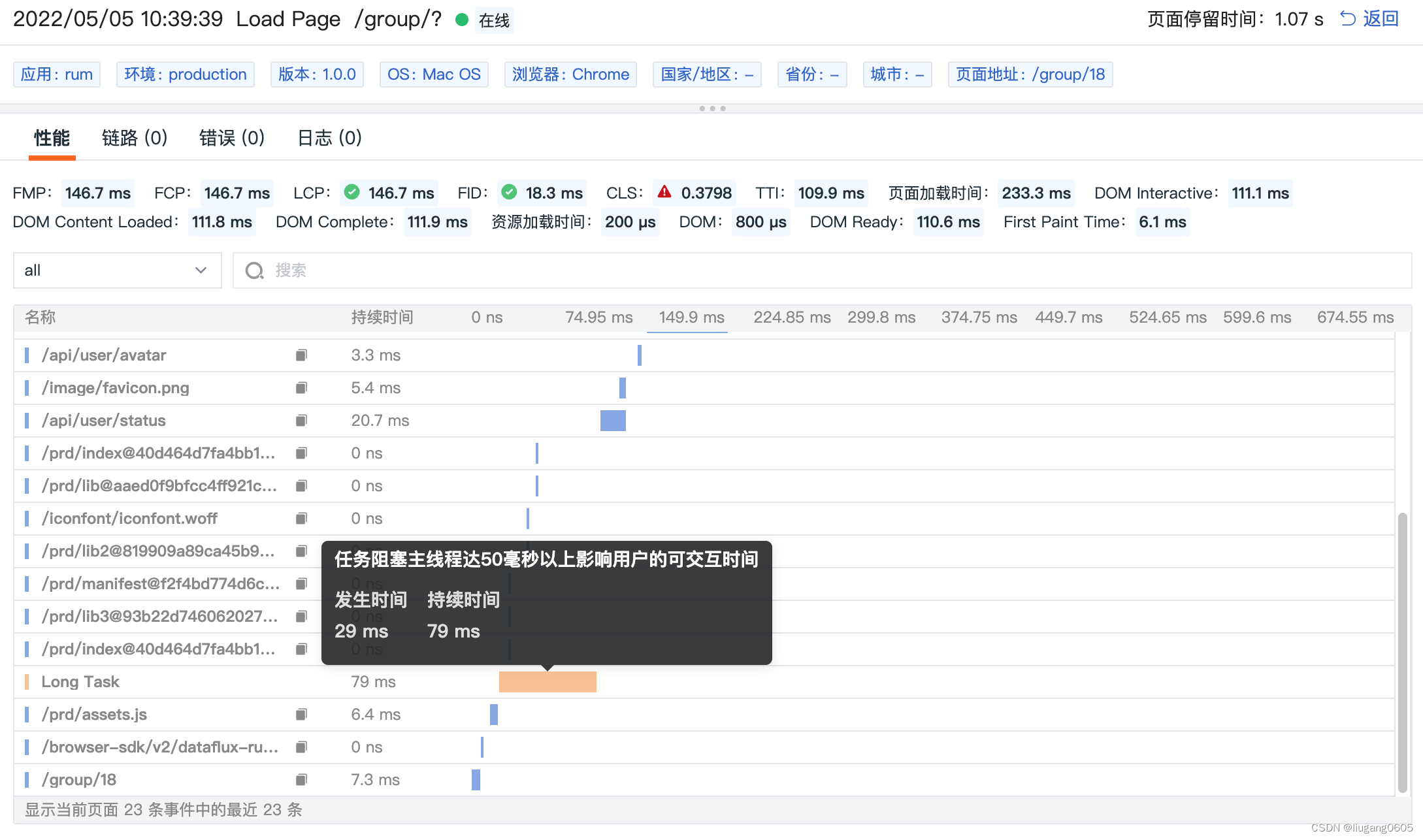Image resolution: width=1423 pixels, height=840 pixels.
Task: Copy icon next to /prd/lib2@819909a89ca45b9 row
Action: pyautogui.click(x=301, y=551)
